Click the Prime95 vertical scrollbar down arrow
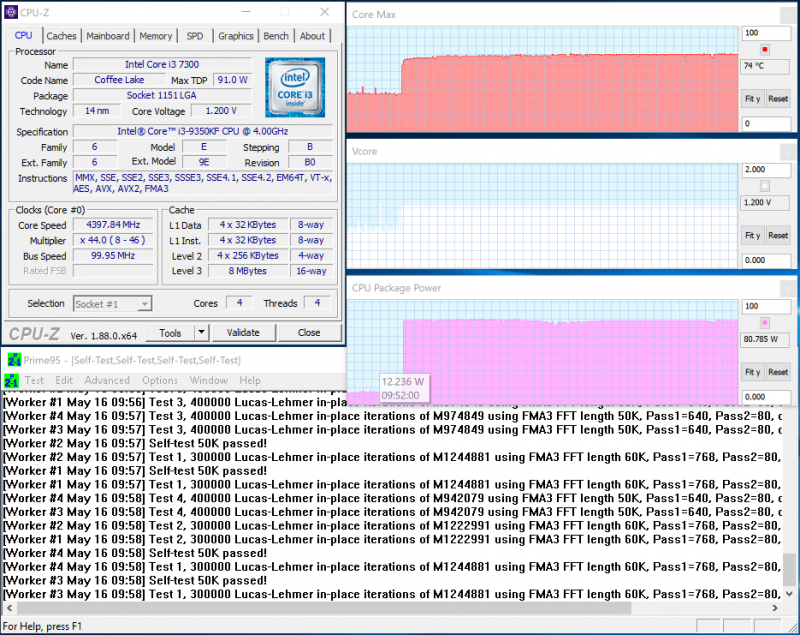This screenshot has width=800, height=635. click(789, 594)
